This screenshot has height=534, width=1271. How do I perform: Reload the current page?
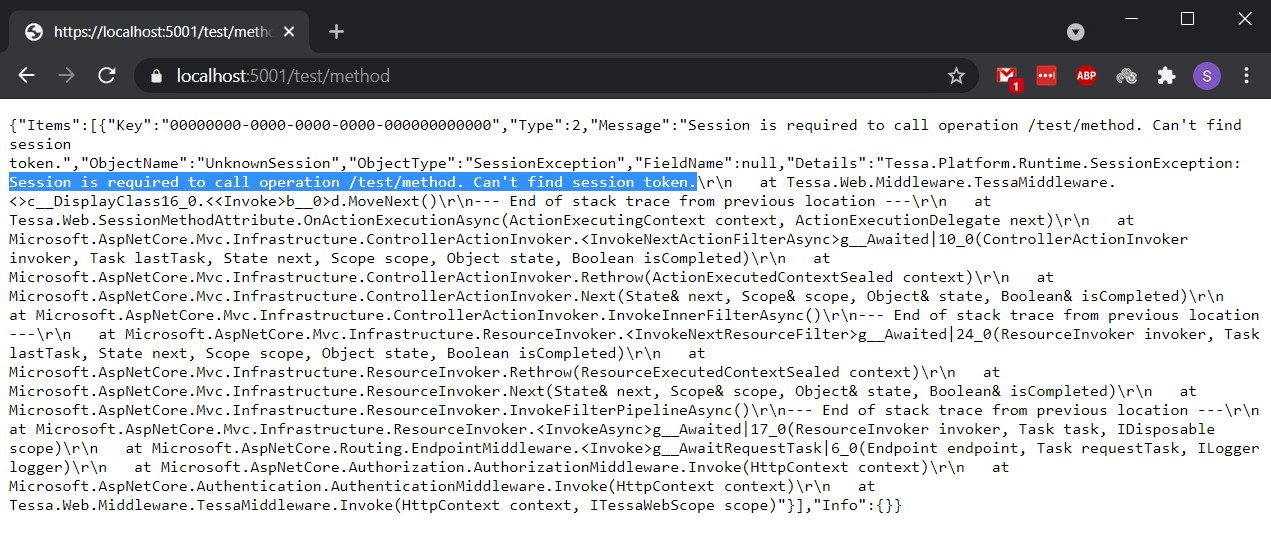pyautogui.click(x=106, y=76)
